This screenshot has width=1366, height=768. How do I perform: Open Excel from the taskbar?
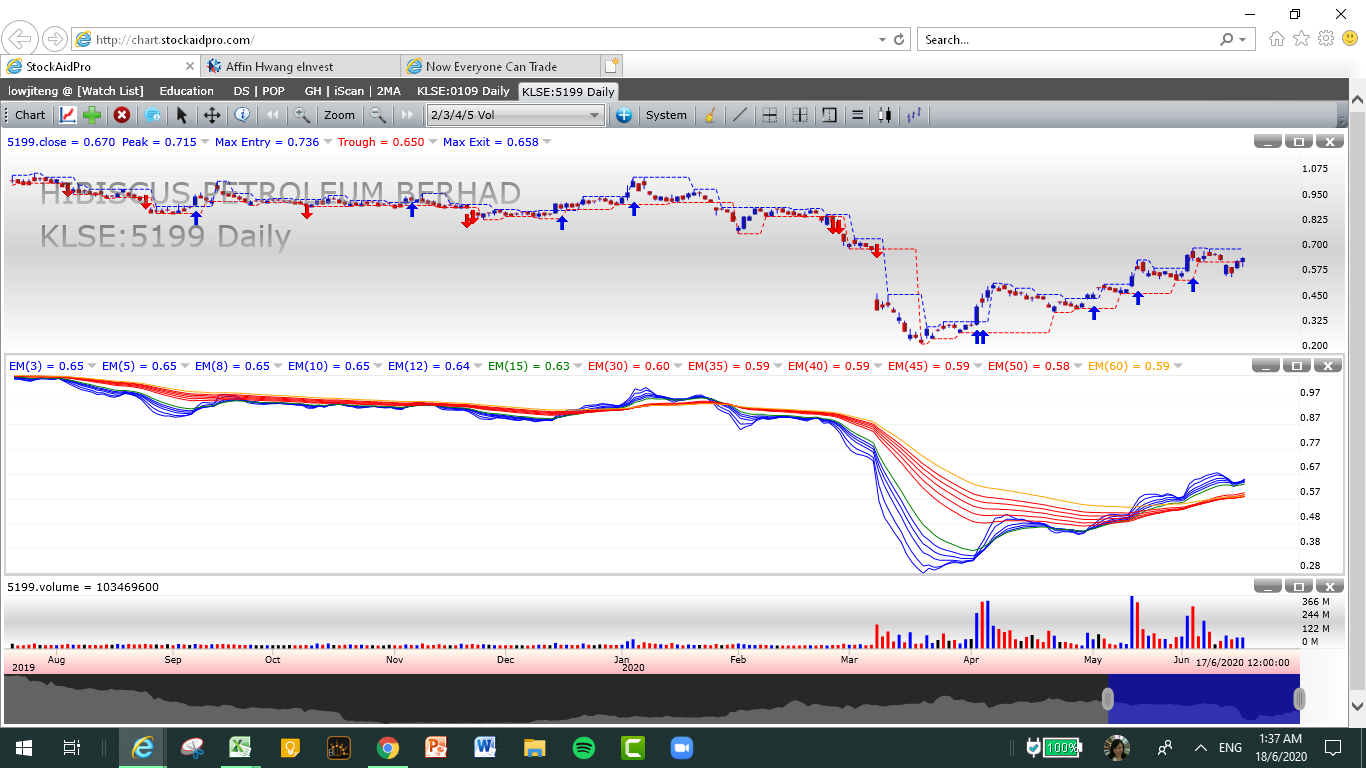coord(241,747)
